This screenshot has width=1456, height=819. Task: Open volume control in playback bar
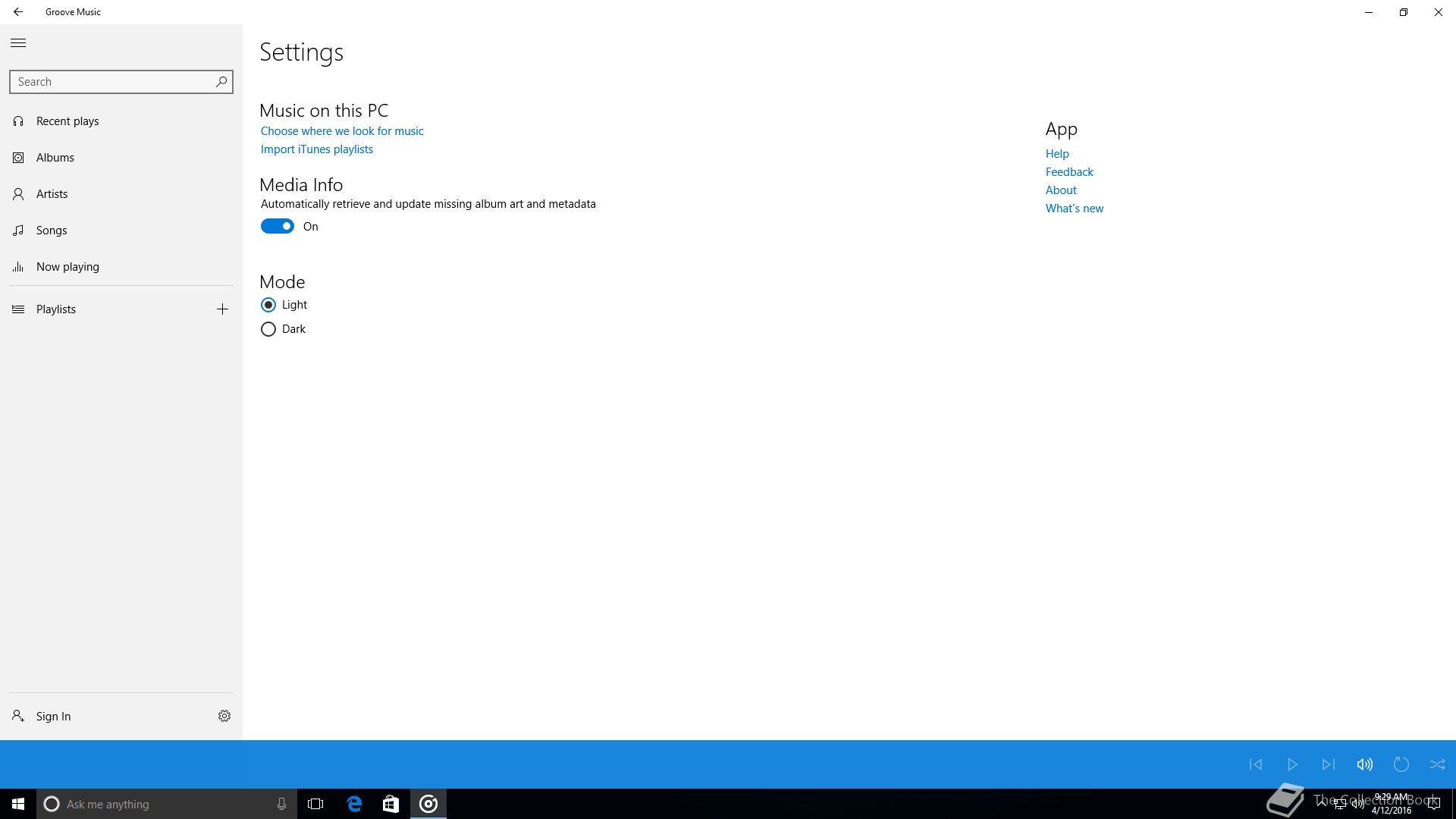(x=1365, y=764)
